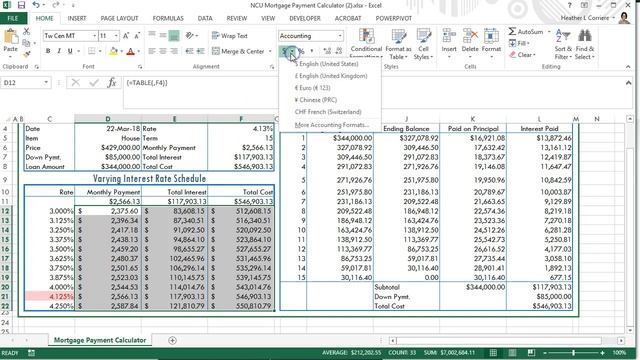Toggle Wrap Text
Screen dimensions: 640x360
(x=230, y=36)
